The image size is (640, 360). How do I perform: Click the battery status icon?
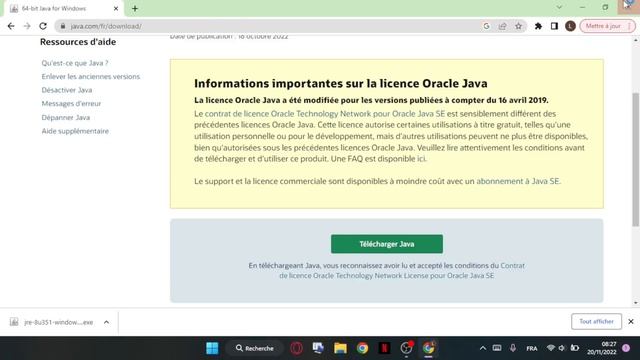point(575,348)
